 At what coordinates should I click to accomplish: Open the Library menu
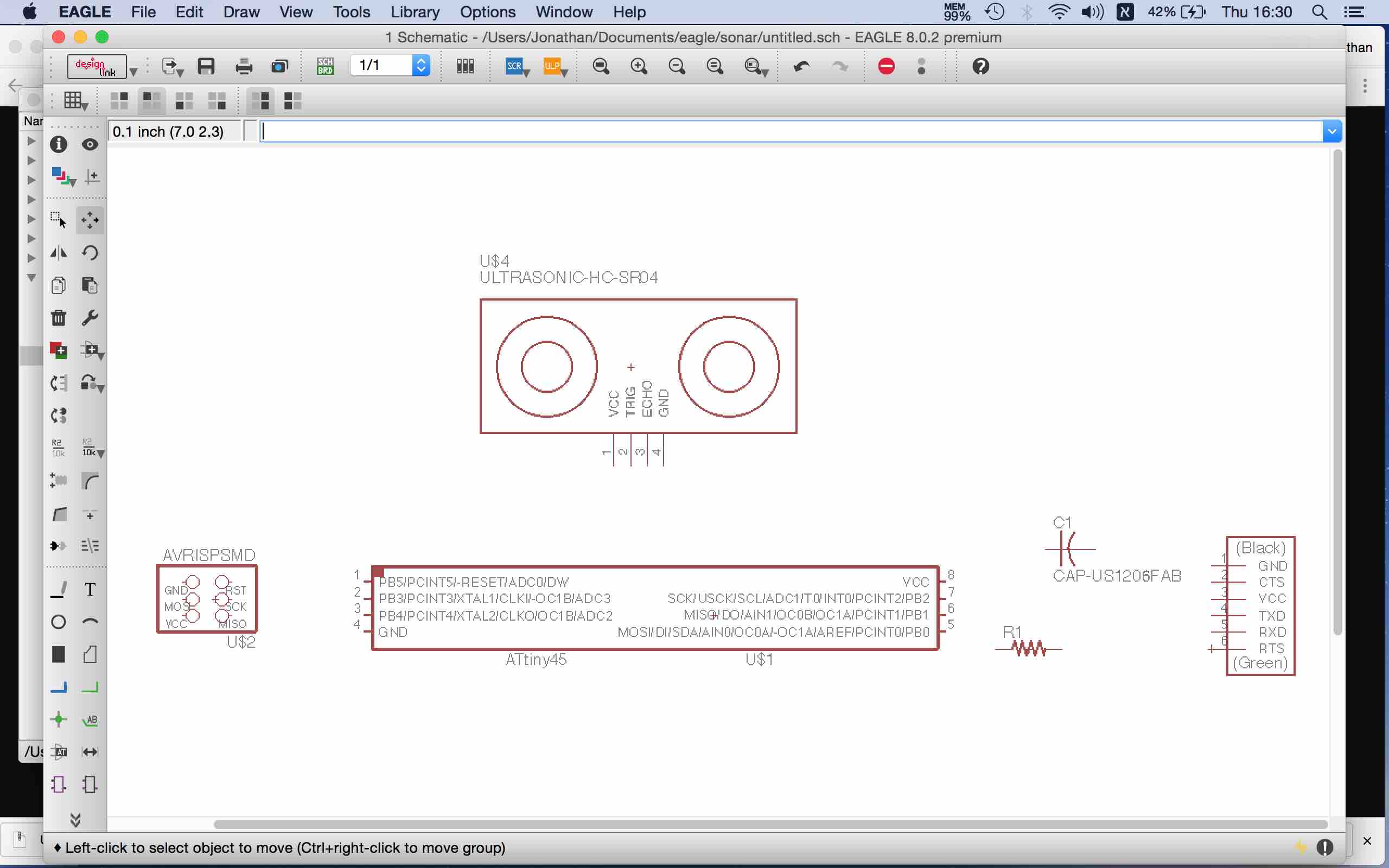click(x=415, y=12)
